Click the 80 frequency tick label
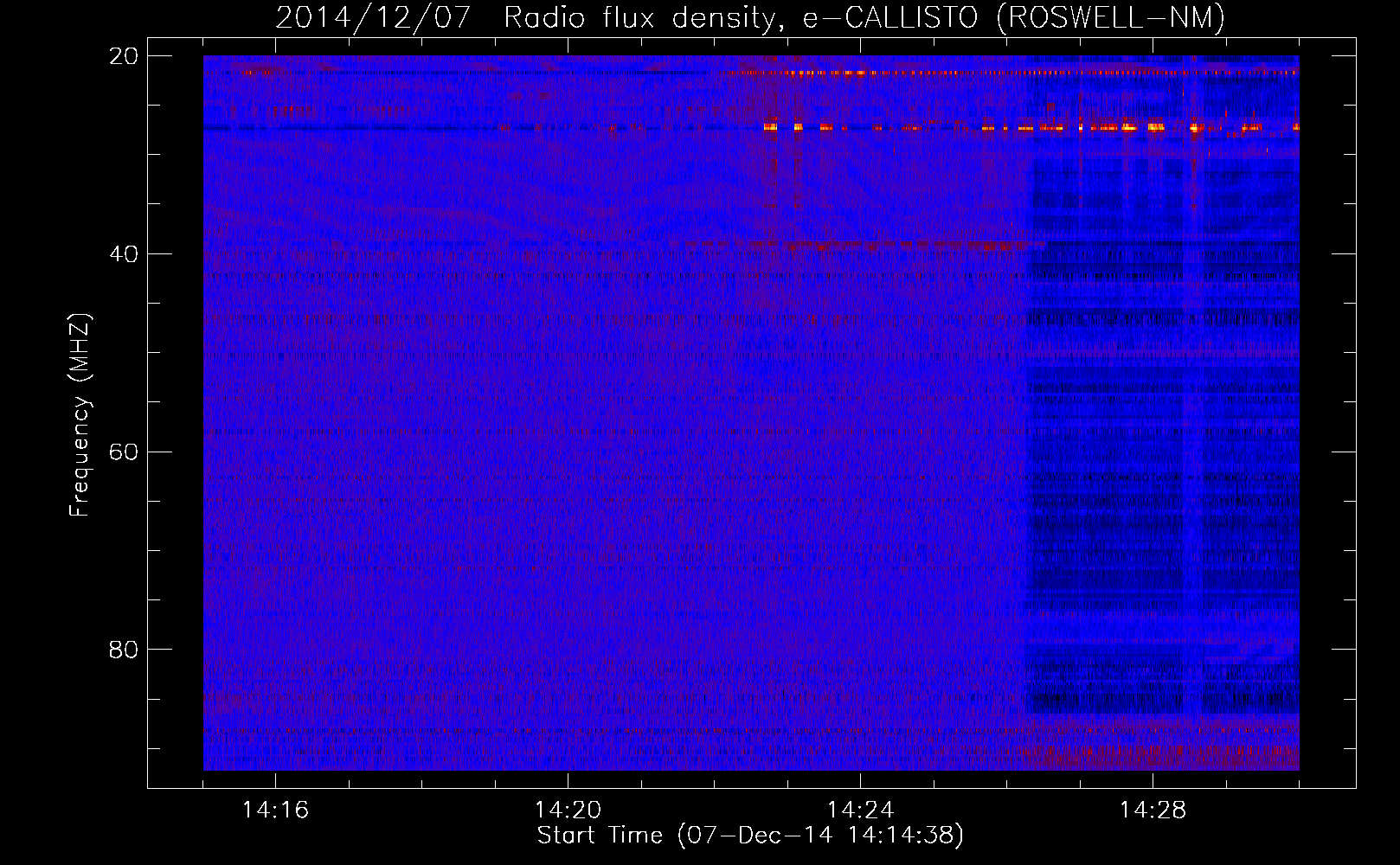This screenshot has width=1400, height=865. 124,650
